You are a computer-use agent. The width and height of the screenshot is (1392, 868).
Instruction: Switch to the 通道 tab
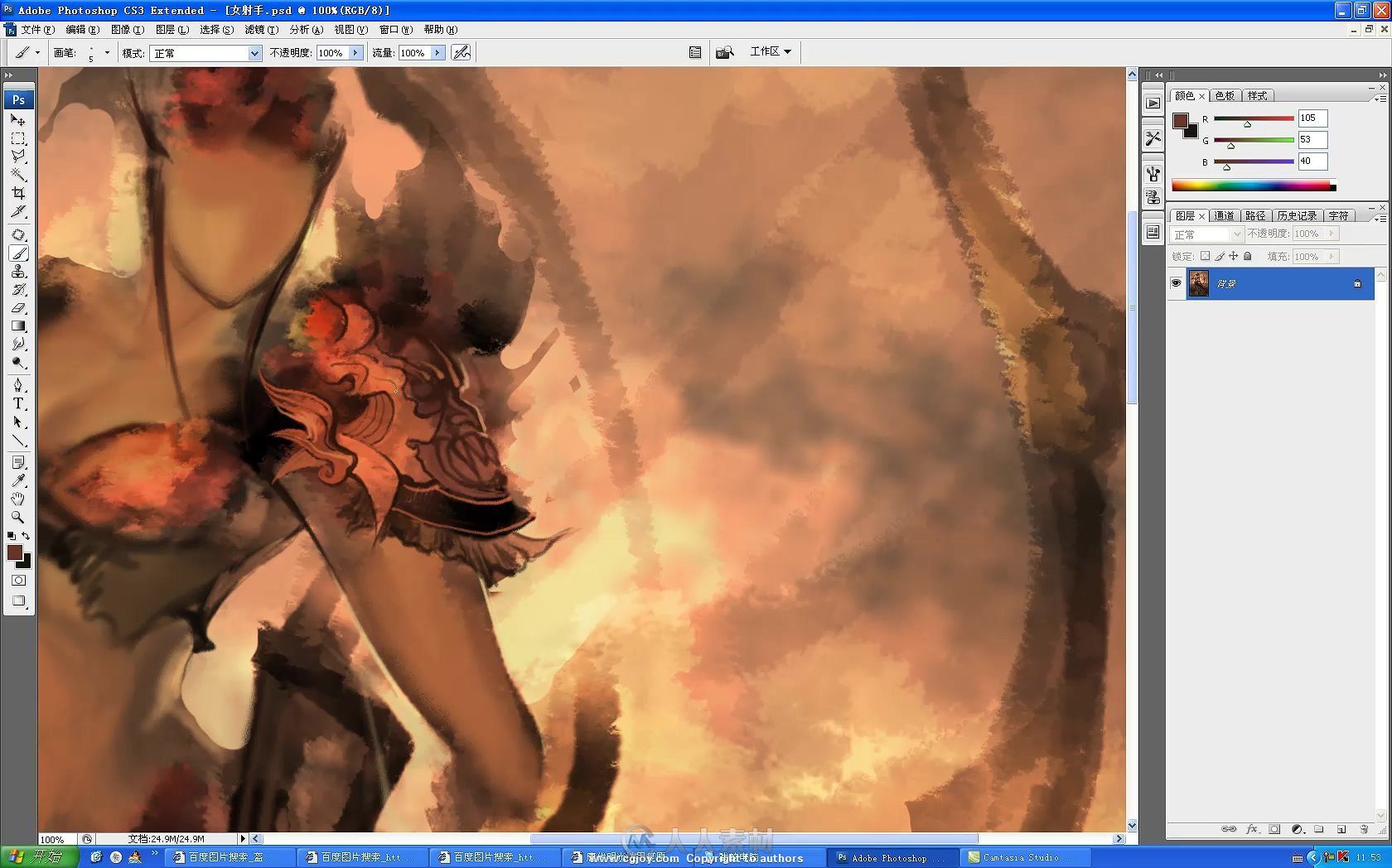tap(1224, 216)
